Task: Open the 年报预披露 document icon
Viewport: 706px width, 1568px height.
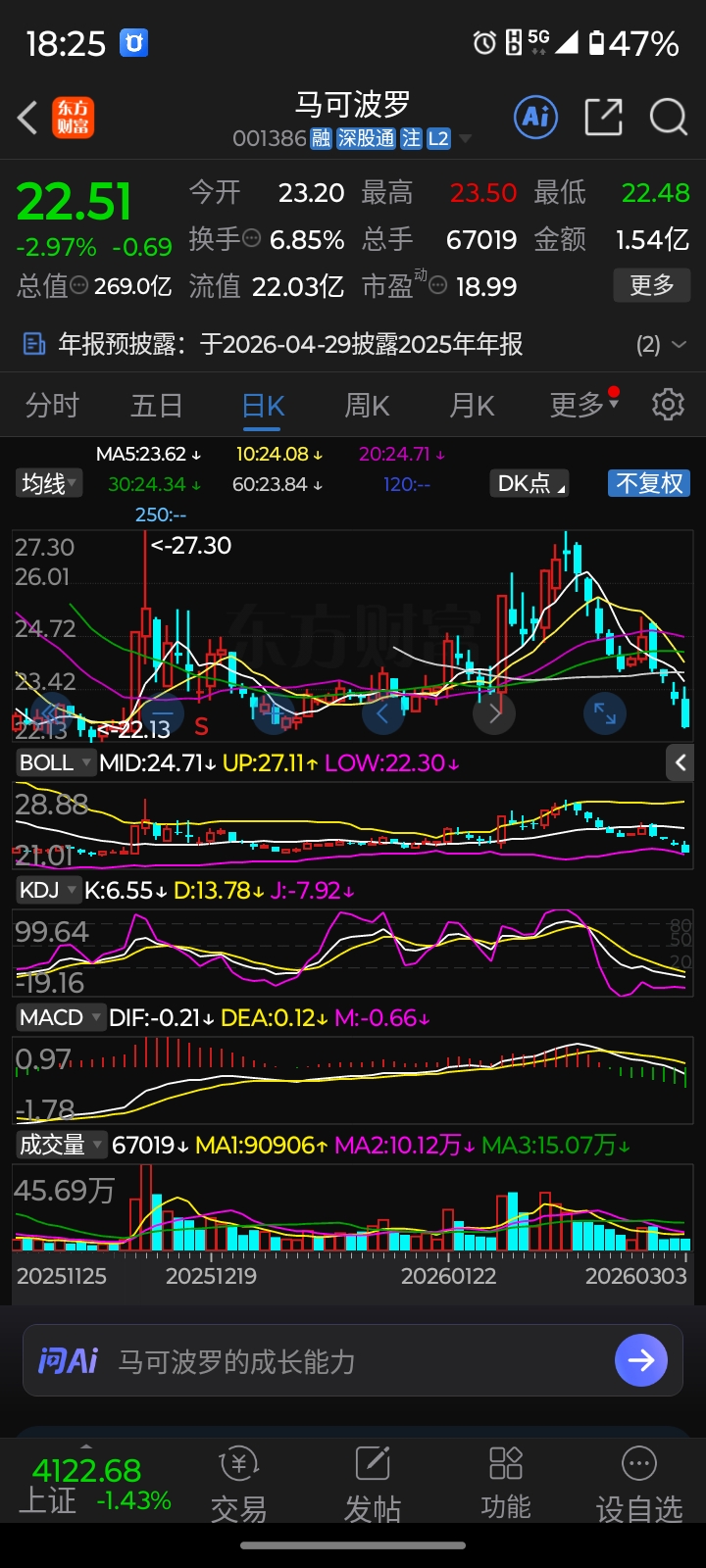Action: [x=34, y=344]
